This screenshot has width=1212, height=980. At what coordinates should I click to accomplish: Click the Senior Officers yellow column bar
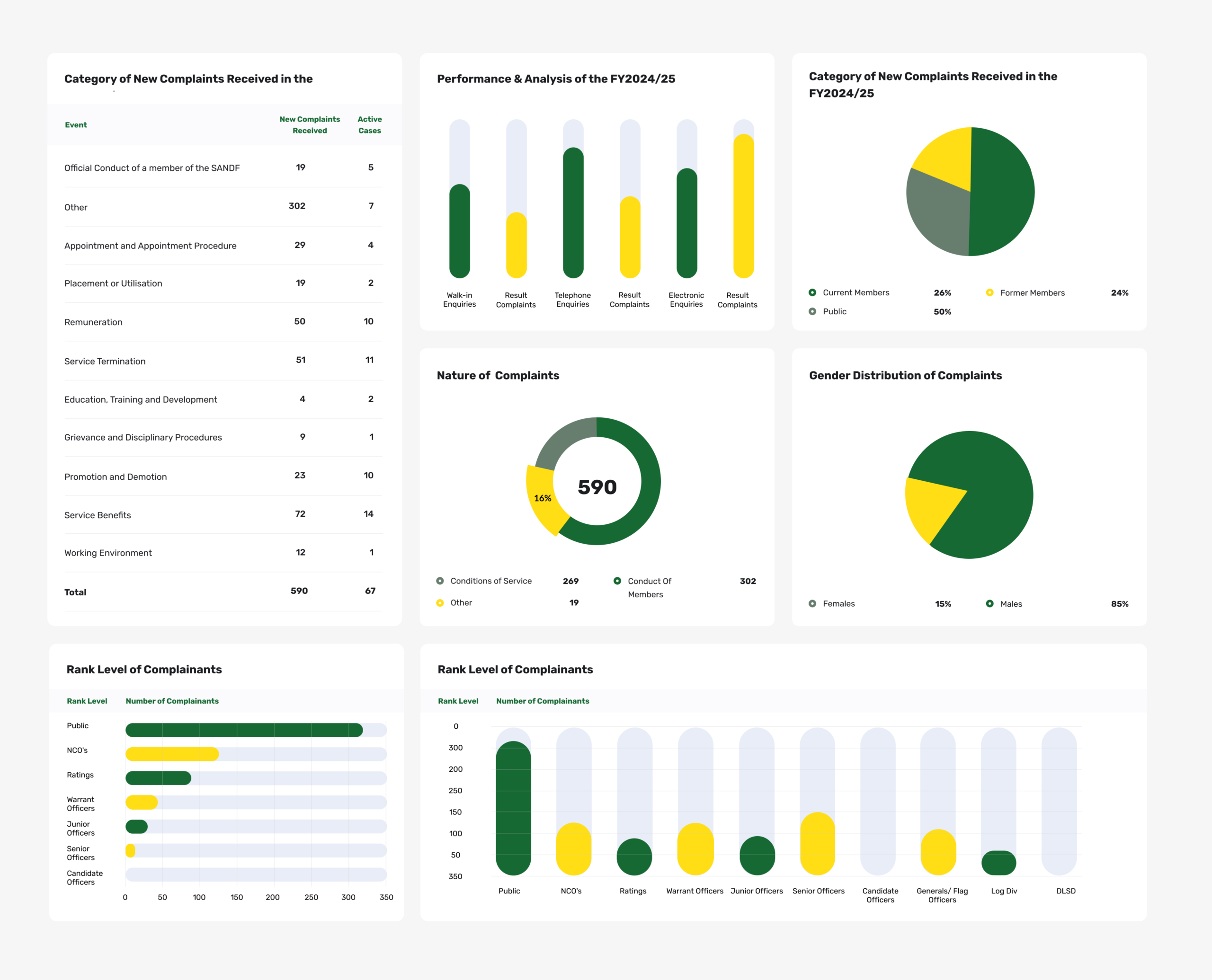click(x=818, y=844)
